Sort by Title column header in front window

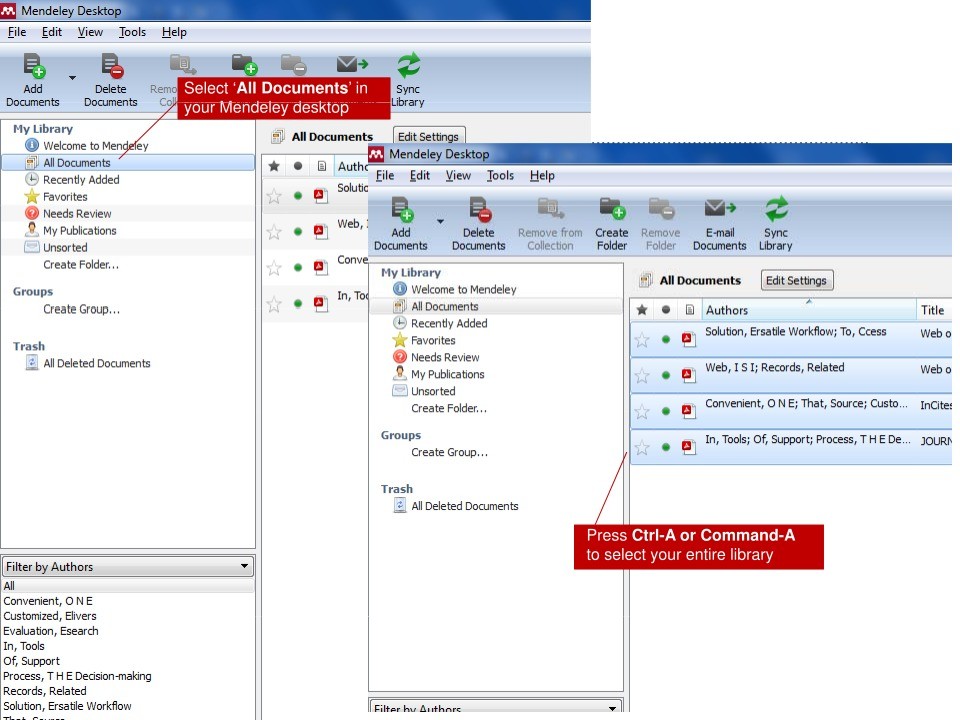pos(934,310)
